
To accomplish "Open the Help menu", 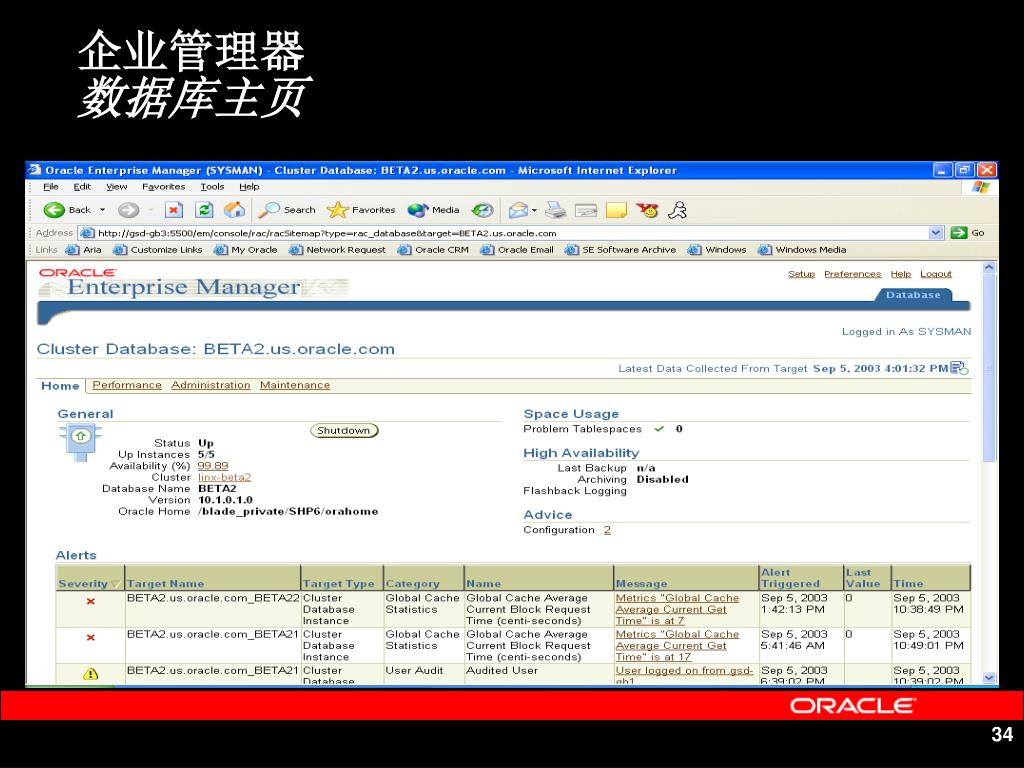I will [x=249, y=186].
